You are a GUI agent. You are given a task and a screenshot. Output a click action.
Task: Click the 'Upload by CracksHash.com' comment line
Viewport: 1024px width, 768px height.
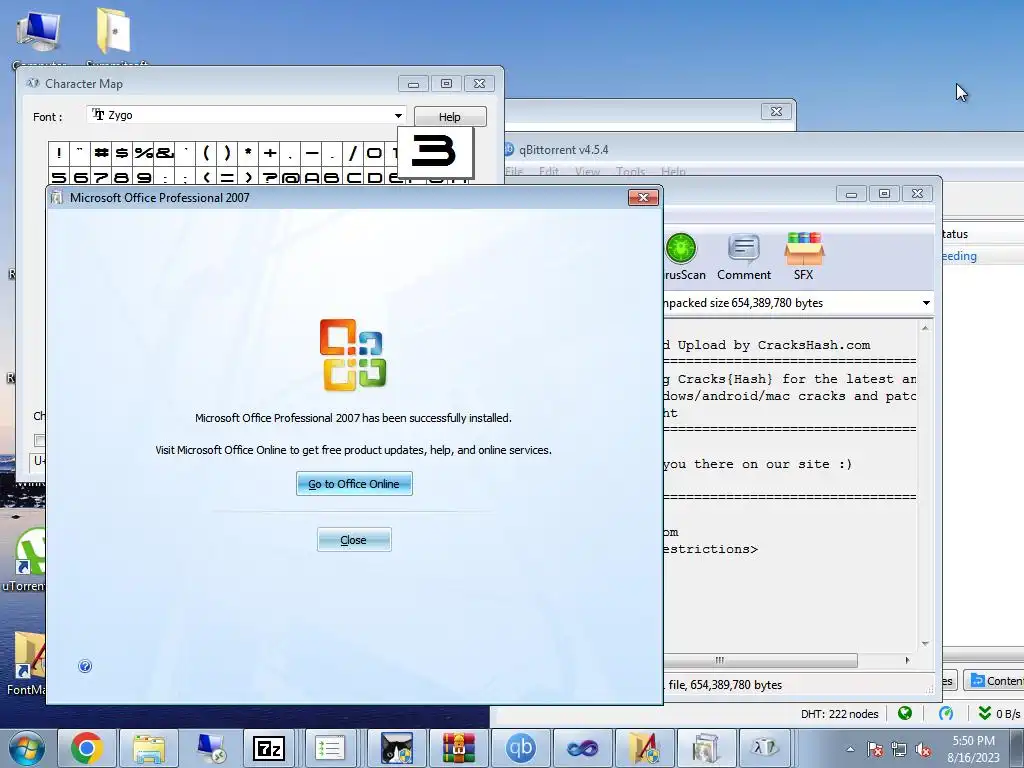click(774, 345)
